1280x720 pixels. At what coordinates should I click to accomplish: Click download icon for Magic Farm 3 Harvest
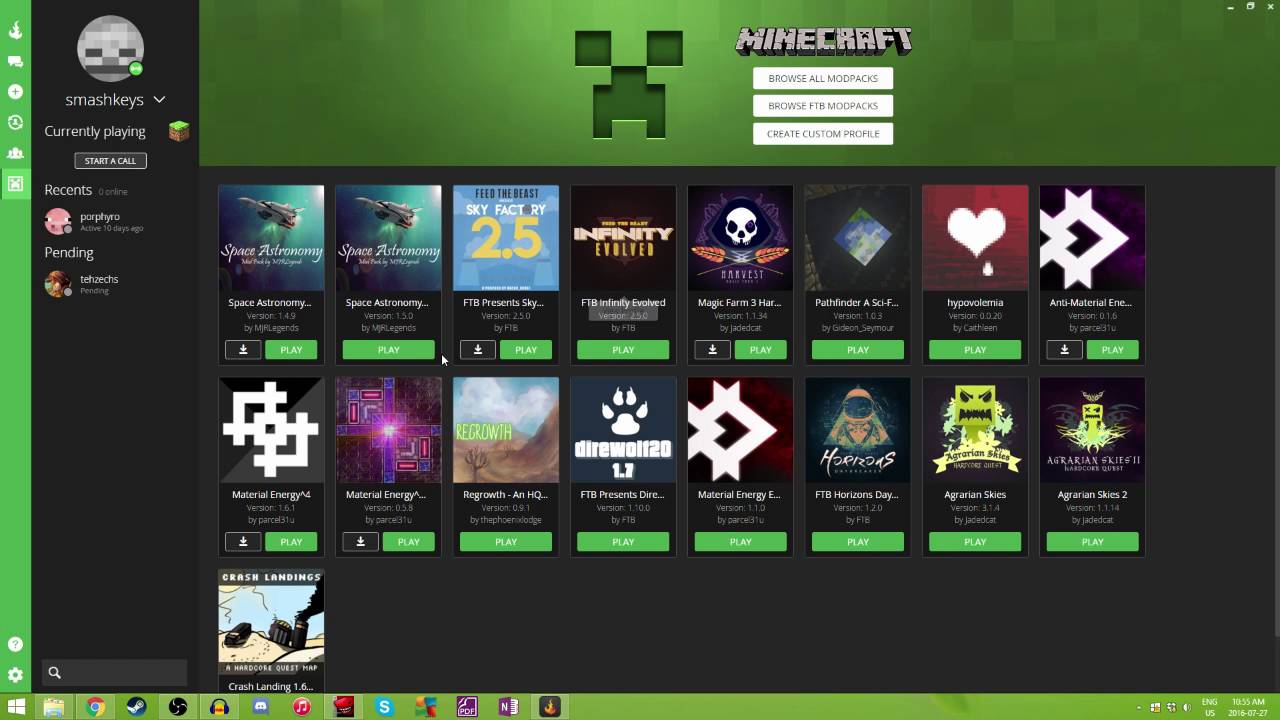pos(712,350)
